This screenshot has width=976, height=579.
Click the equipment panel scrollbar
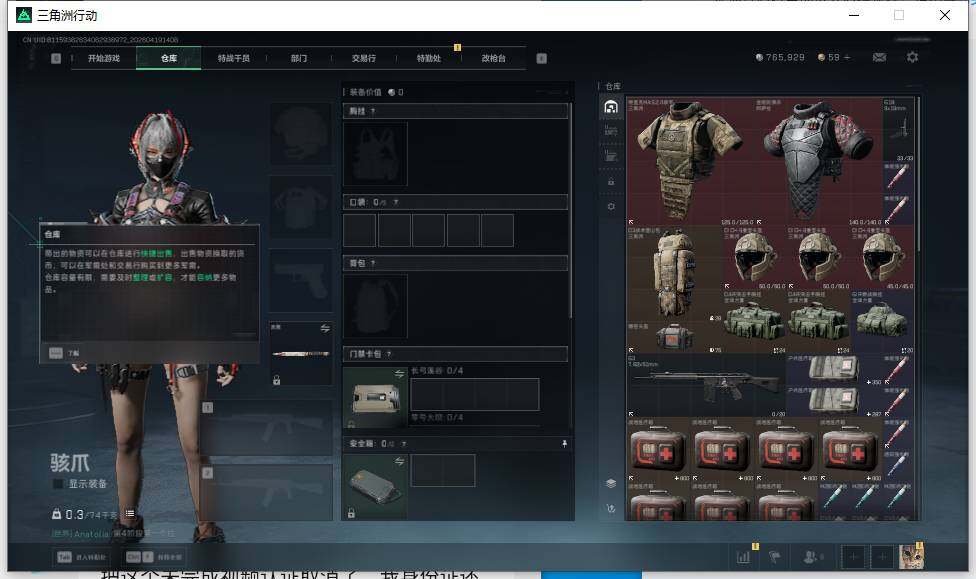pyautogui.click(x=570, y=212)
